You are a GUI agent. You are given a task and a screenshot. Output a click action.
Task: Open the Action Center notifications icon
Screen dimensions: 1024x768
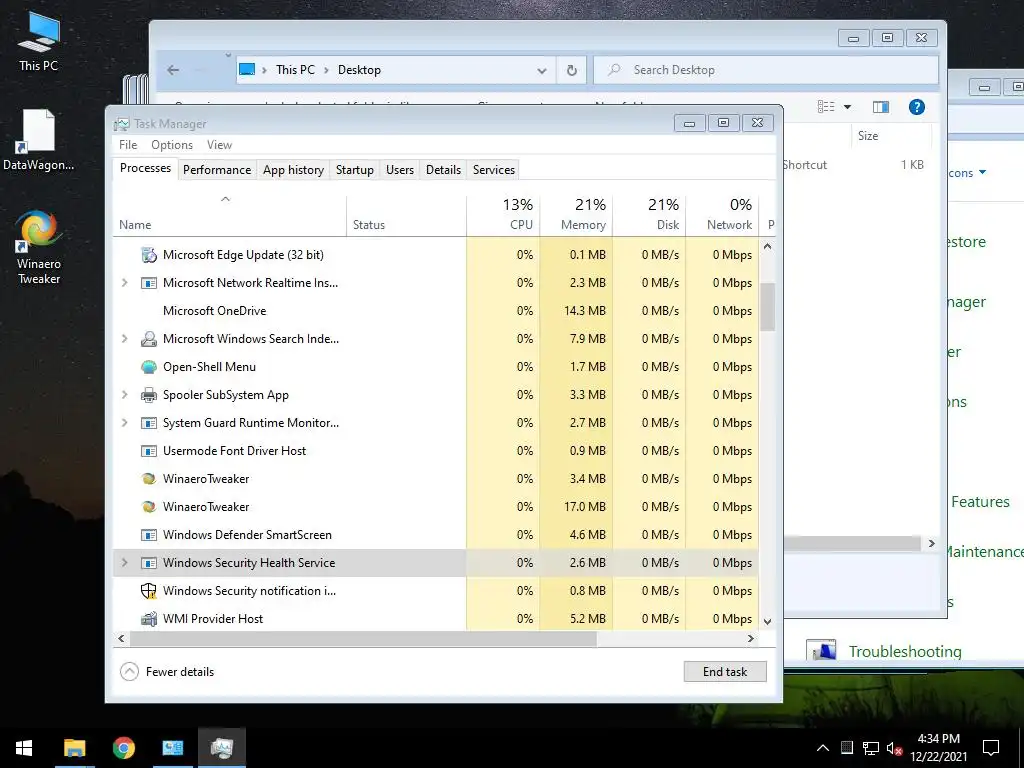click(991, 748)
